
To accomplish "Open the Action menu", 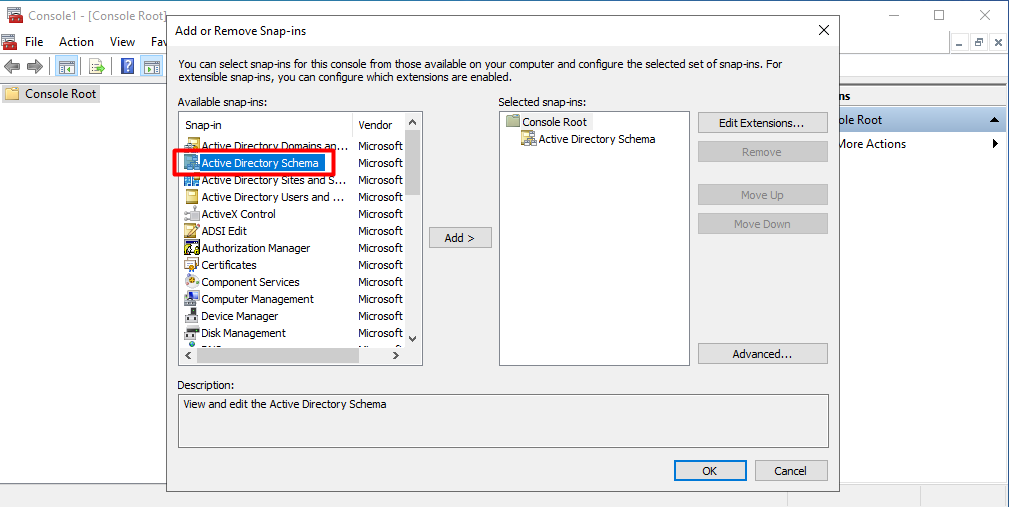I will point(77,42).
